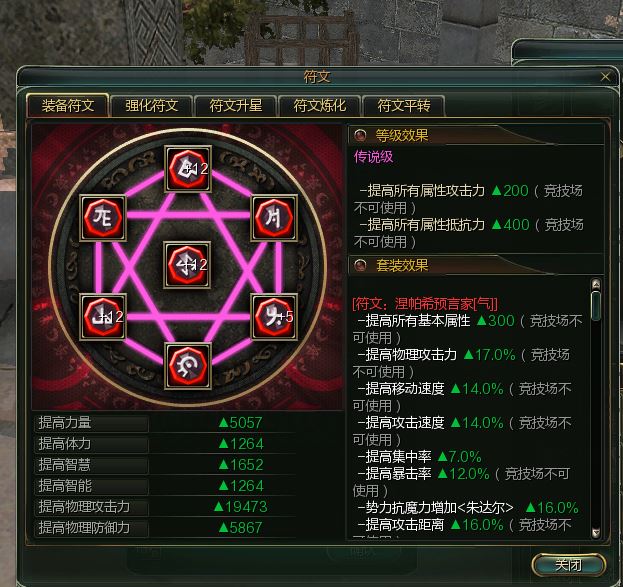
Task: Select the lower-left rune slot marked +12
Action: click(x=103, y=317)
